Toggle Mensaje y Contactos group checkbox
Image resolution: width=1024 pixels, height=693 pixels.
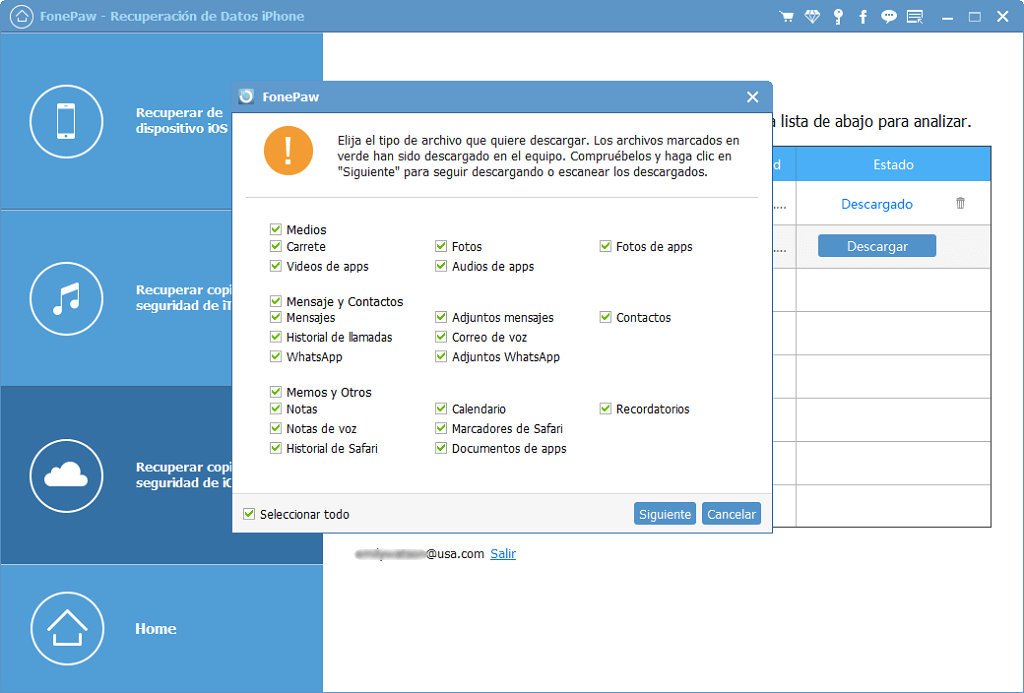click(x=276, y=301)
